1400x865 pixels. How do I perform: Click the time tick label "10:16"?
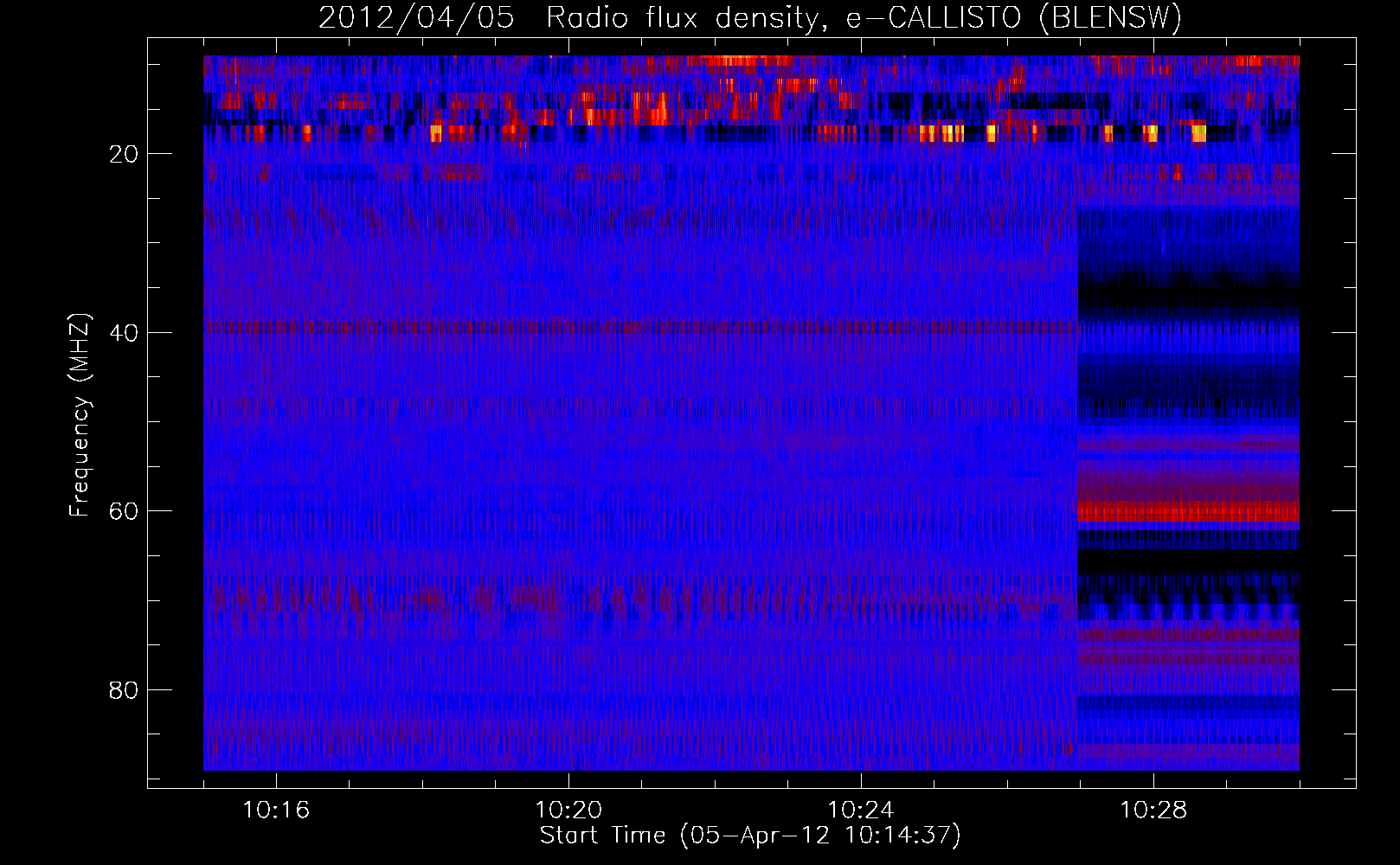276,810
